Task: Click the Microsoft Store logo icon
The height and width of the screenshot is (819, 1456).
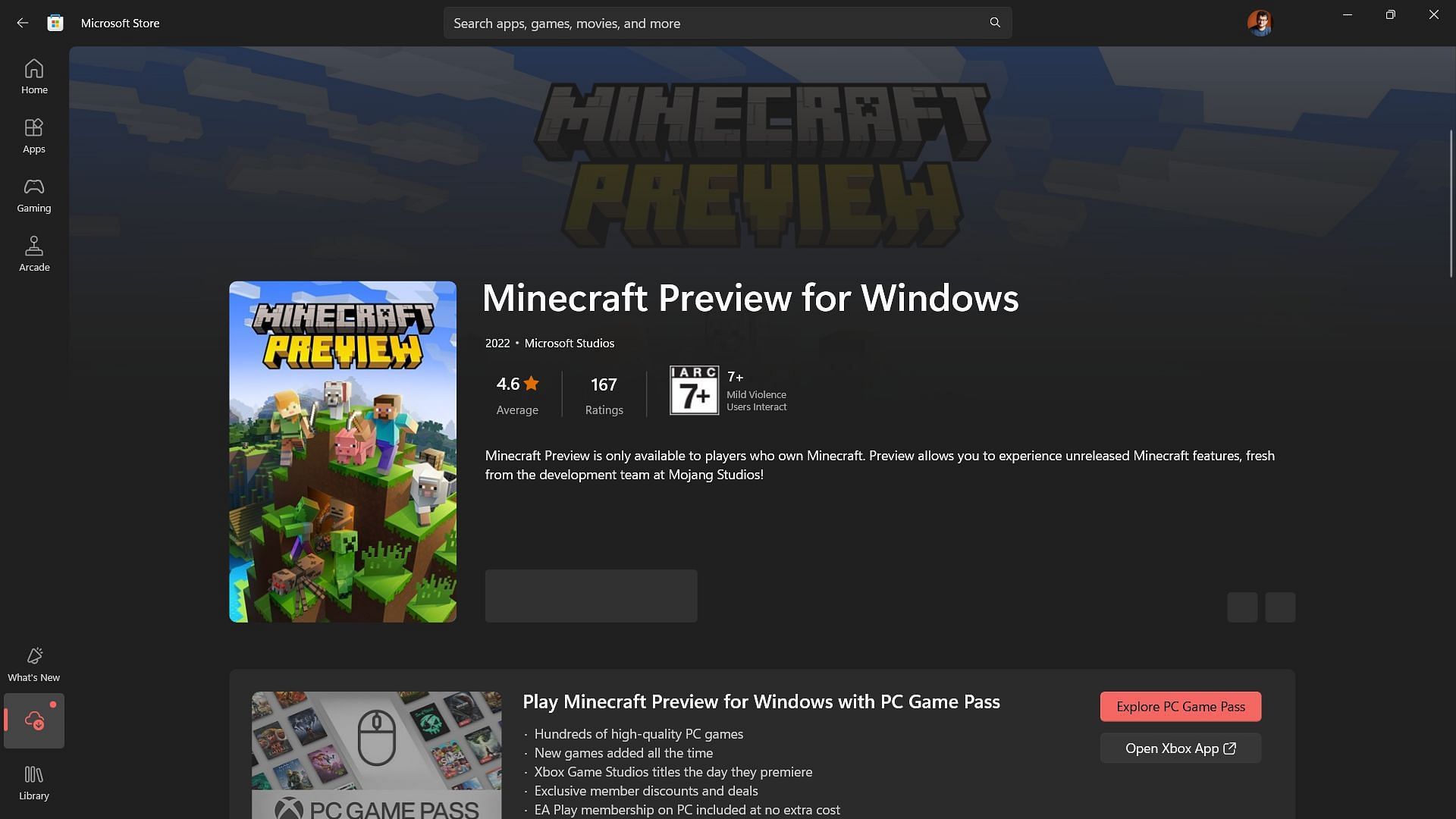Action: [x=55, y=23]
